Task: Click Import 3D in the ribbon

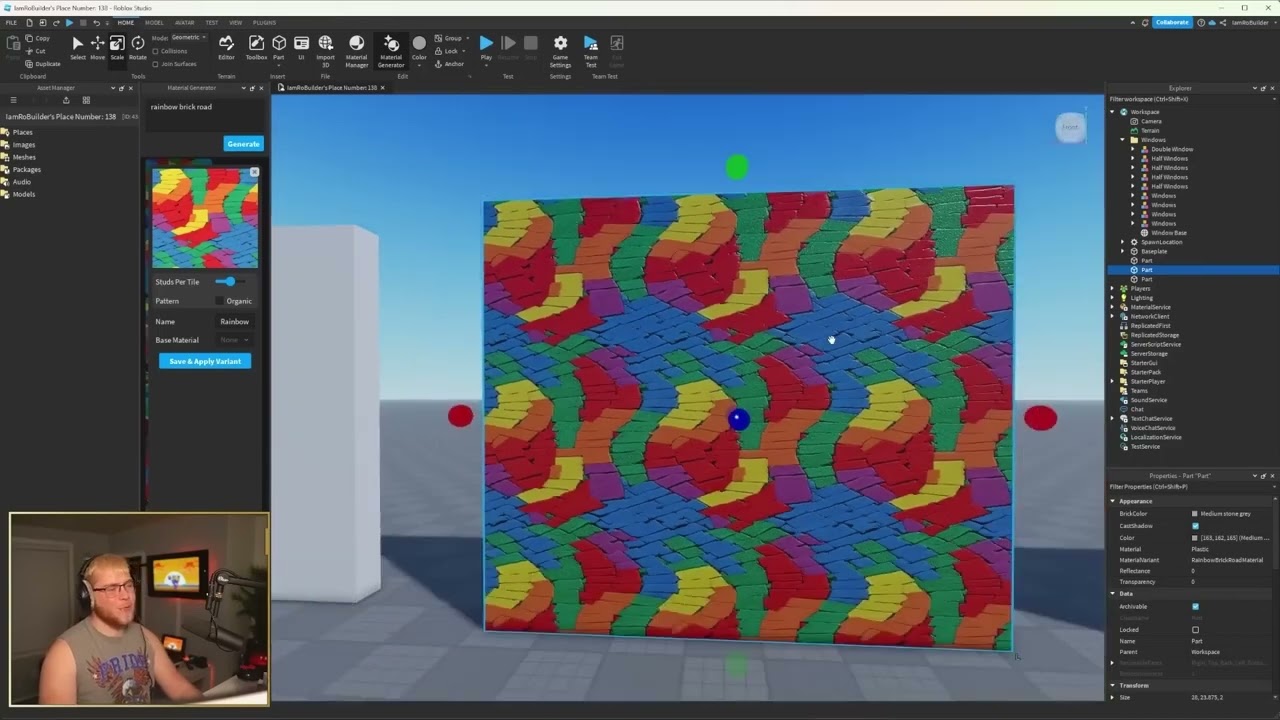Action: 326,49
